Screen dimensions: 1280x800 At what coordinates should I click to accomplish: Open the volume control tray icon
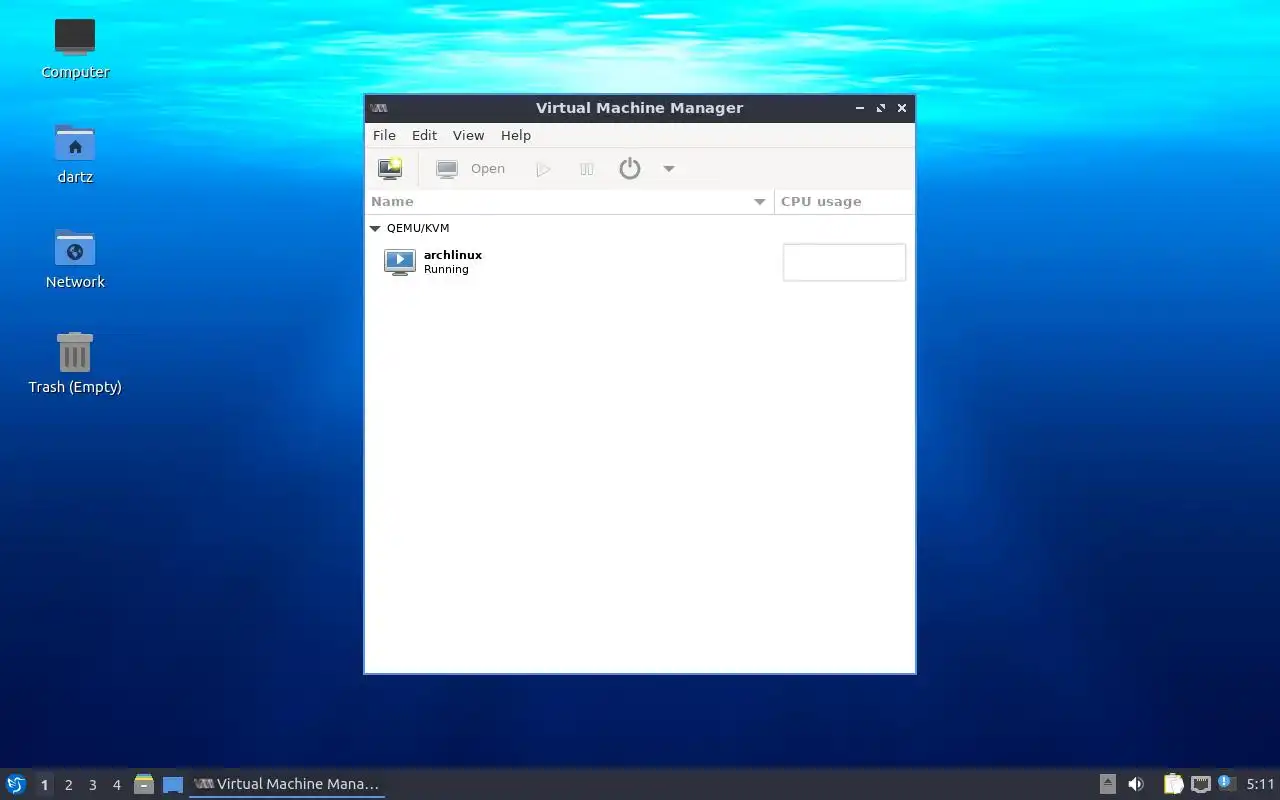pyautogui.click(x=1136, y=784)
